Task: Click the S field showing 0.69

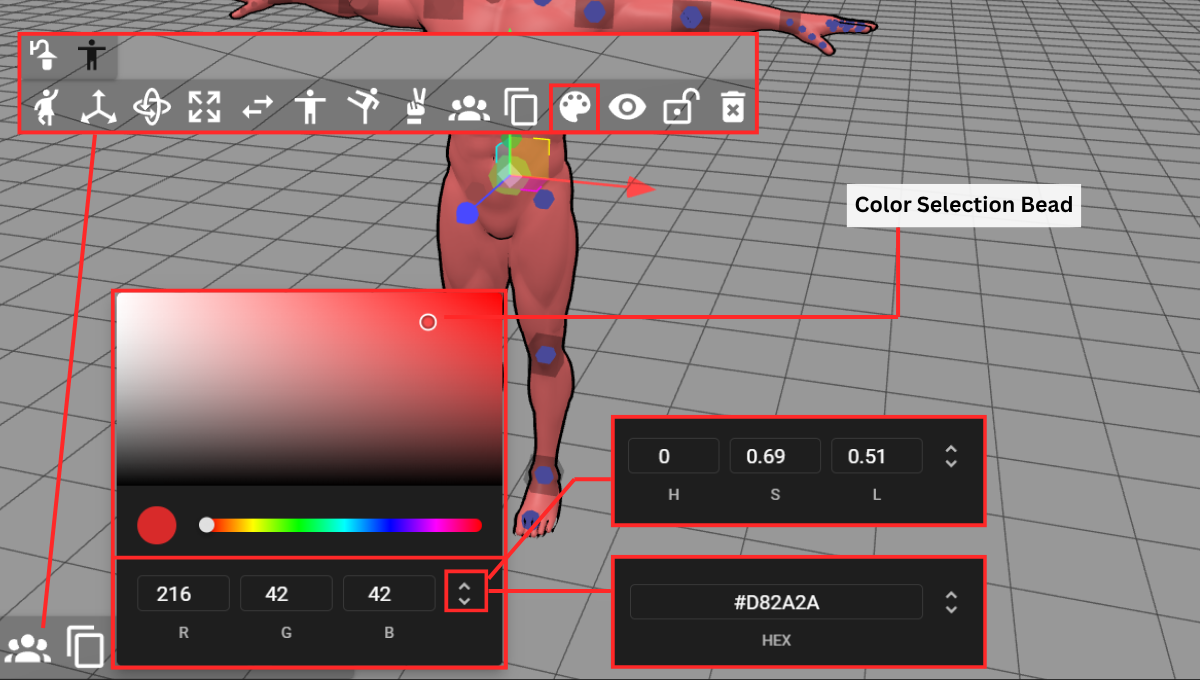Action: pyautogui.click(x=775, y=456)
